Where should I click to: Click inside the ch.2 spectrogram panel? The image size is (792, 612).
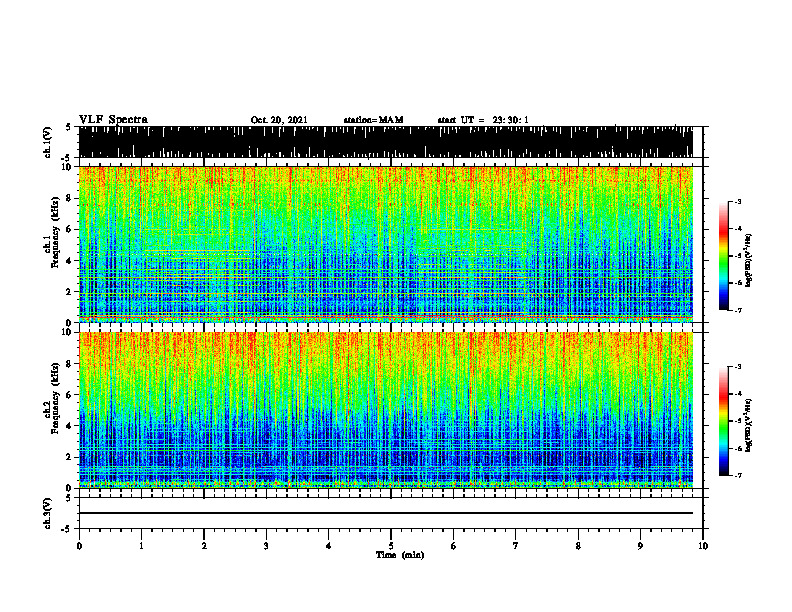[386, 410]
